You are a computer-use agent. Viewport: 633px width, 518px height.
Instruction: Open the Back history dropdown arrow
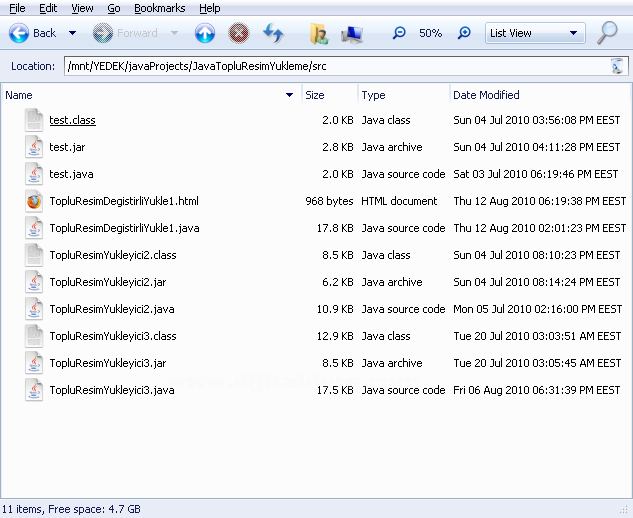tap(72, 33)
